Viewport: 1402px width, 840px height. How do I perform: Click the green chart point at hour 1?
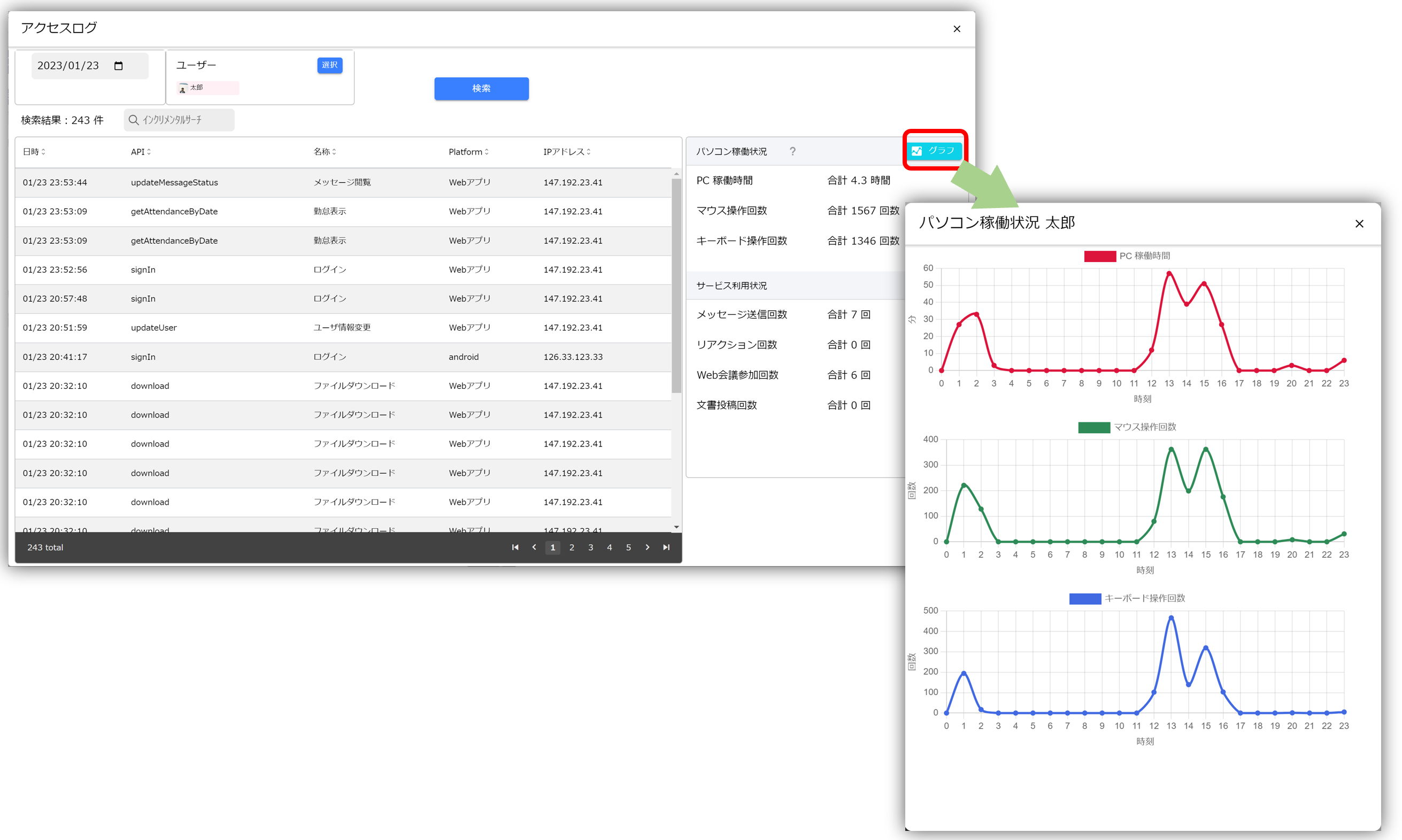pyautogui.click(x=964, y=485)
